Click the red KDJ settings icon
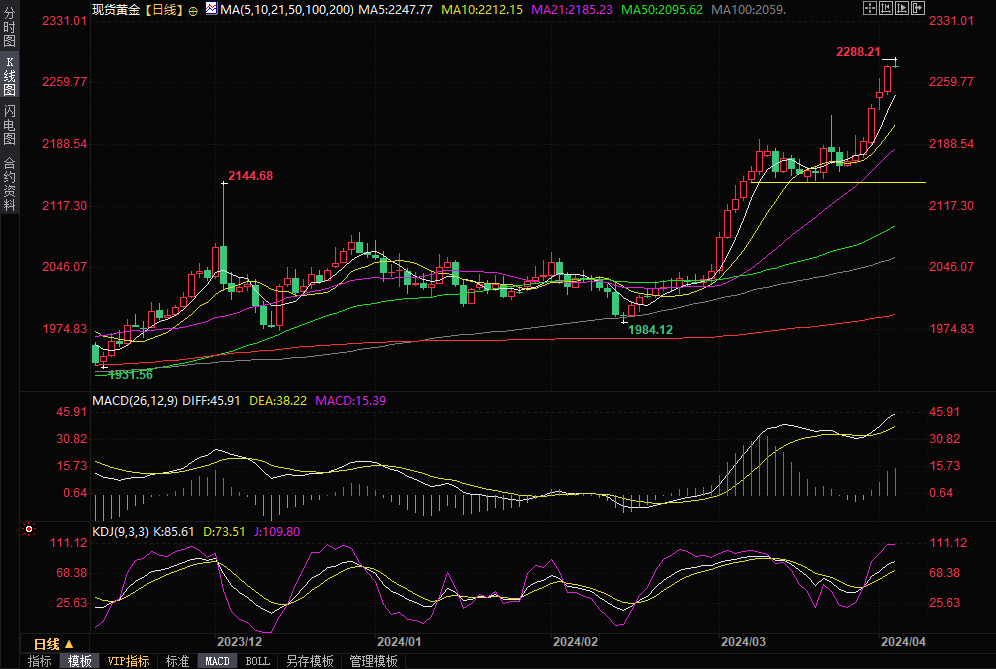This screenshot has width=996, height=669. 29,529
